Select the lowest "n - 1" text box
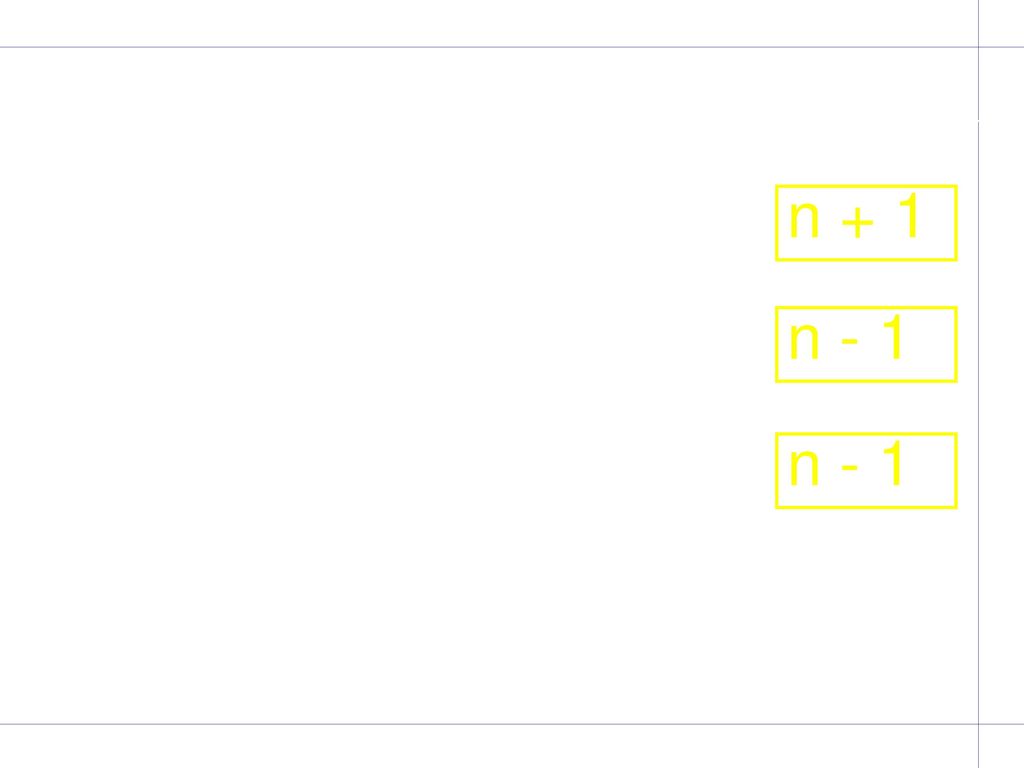Viewport: 1024px width, 768px height. click(866, 470)
